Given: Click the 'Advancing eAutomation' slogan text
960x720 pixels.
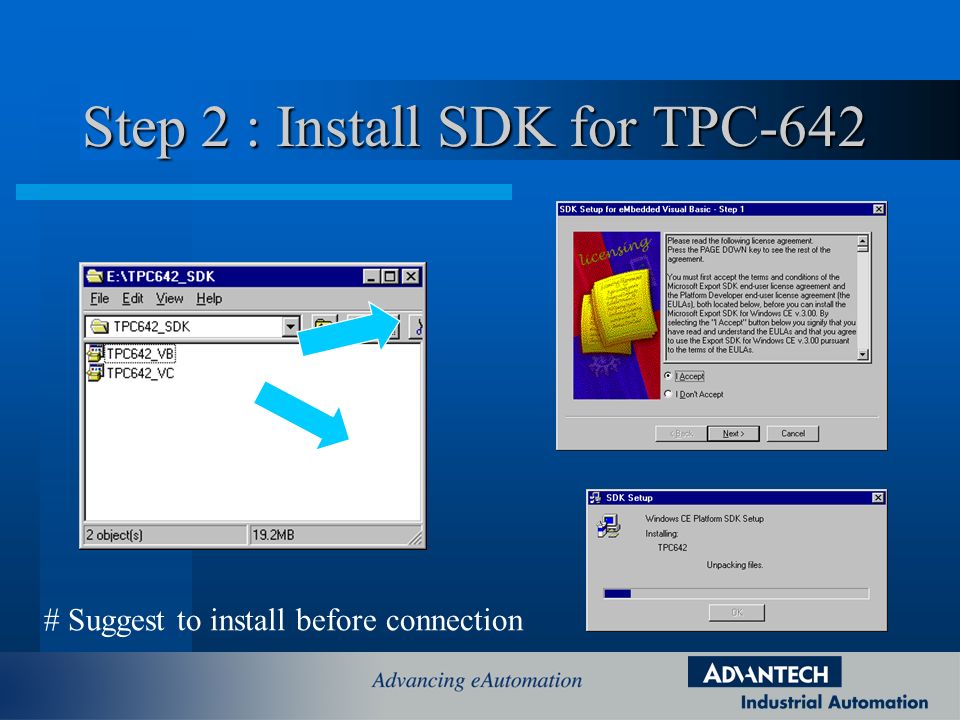Looking at the screenshot, I should point(477,680).
